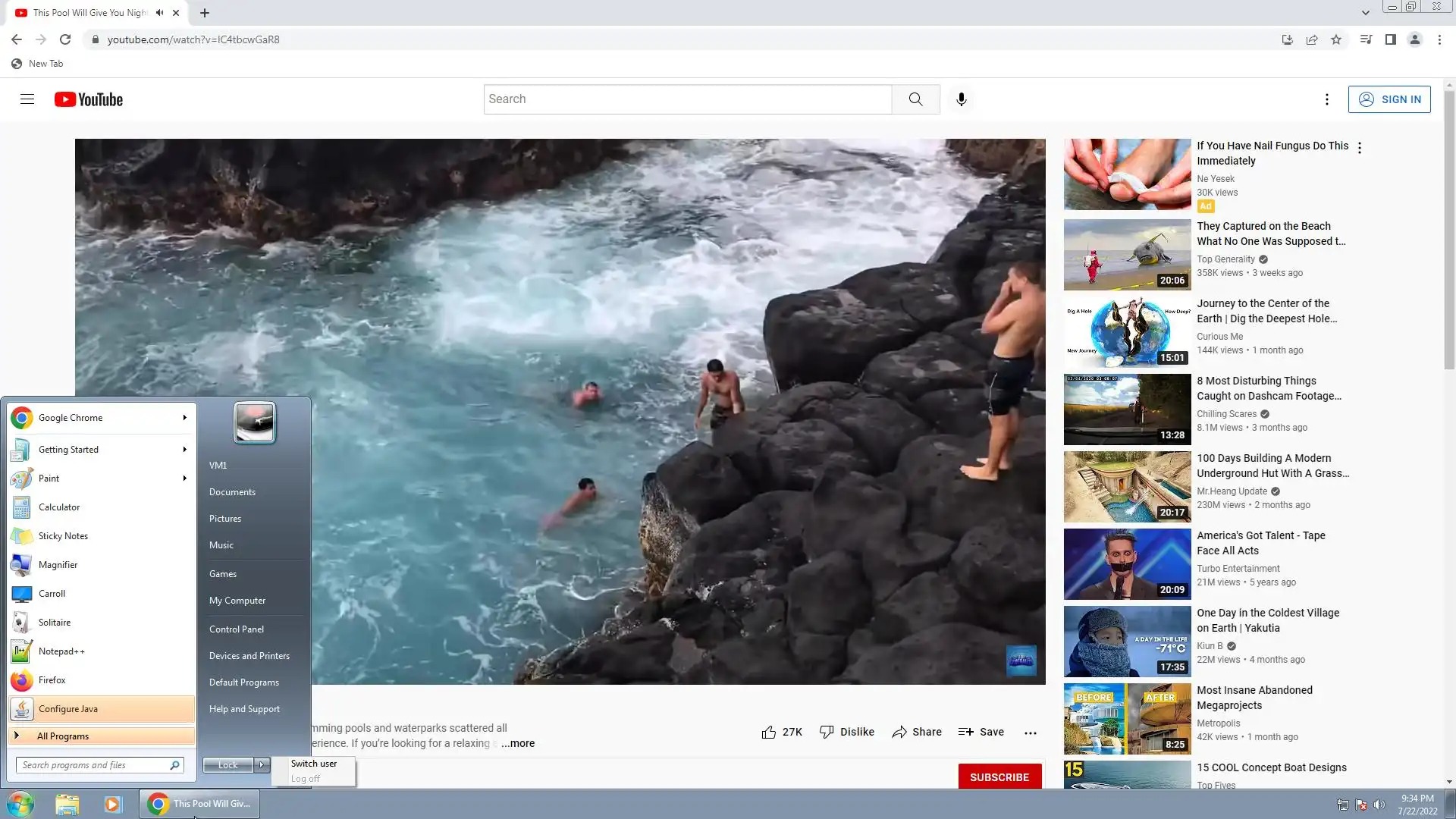1456x819 pixels.
Task: Open the Yakutia coldest village video thumbnail
Action: pyautogui.click(x=1127, y=642)
